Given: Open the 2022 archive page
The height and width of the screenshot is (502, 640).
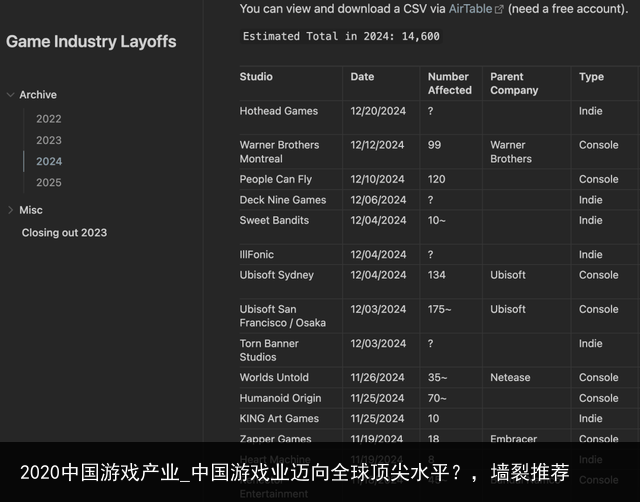Looking at the screenshot, I should point(49,119).
